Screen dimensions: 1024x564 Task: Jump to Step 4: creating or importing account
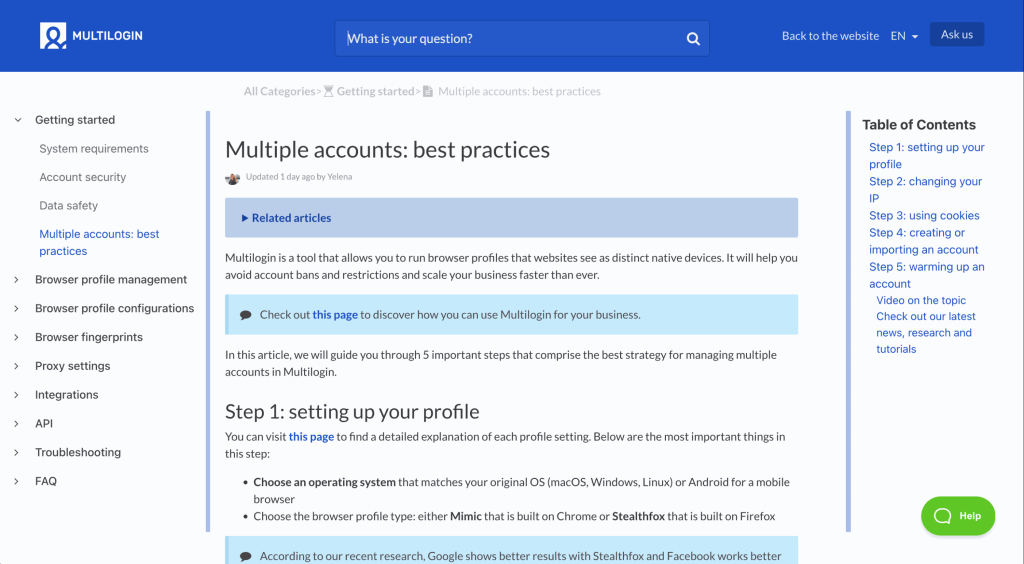click(x=923, y=241)
